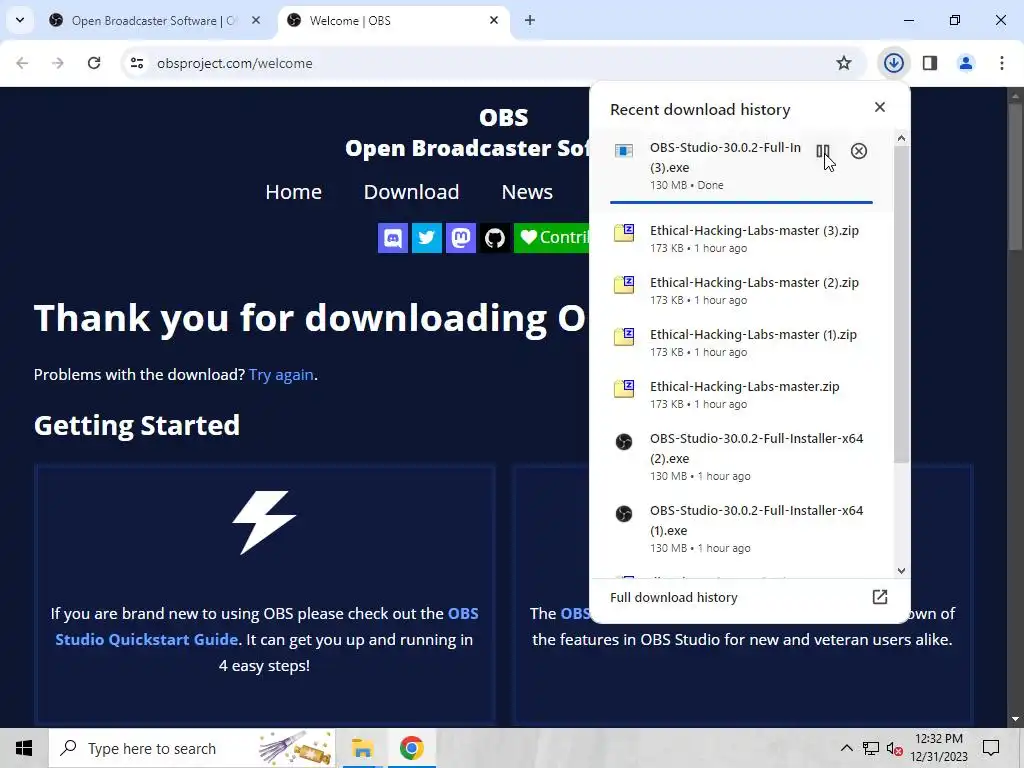Go back to the previous page
Image resolution: width=1024 pixels, height=768 pixels.
(22, 63)
